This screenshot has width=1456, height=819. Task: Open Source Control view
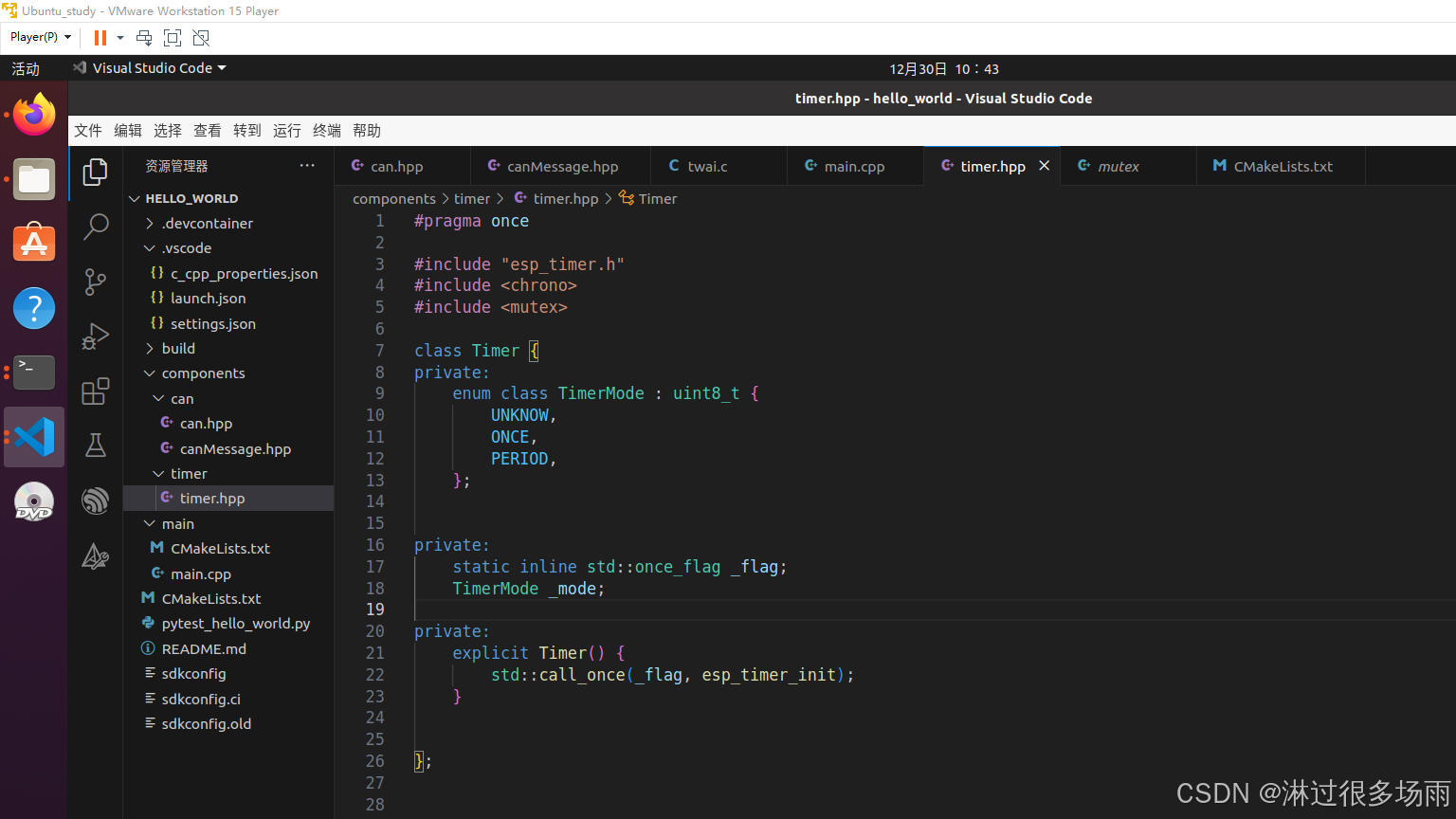[96, 282]
